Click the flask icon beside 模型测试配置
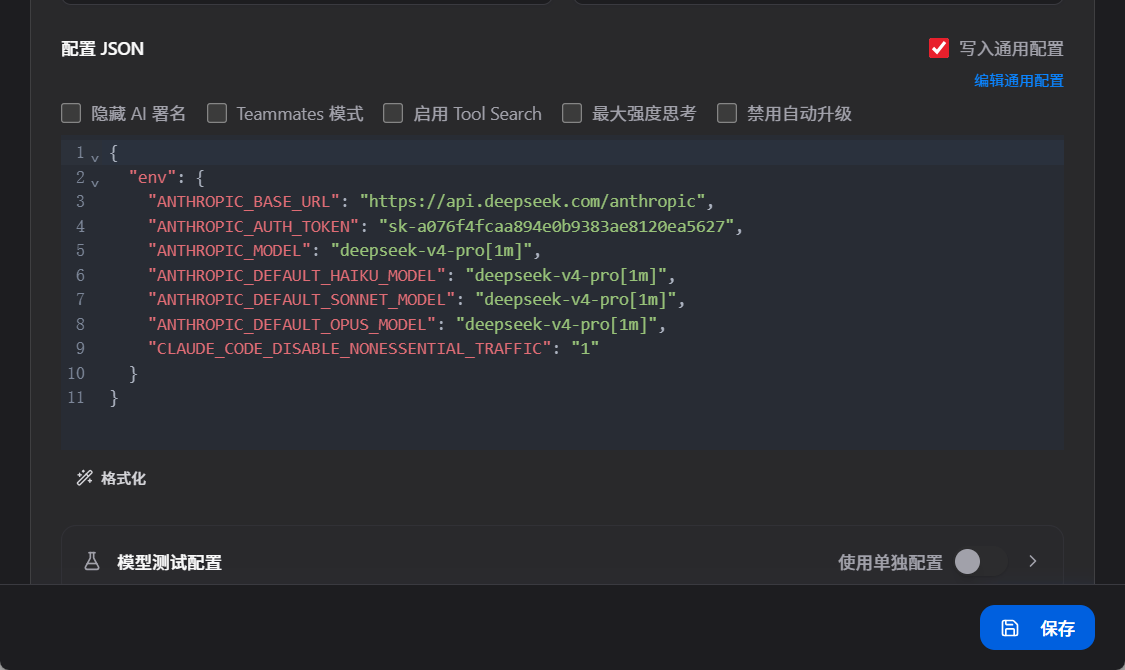 [92, 562]
